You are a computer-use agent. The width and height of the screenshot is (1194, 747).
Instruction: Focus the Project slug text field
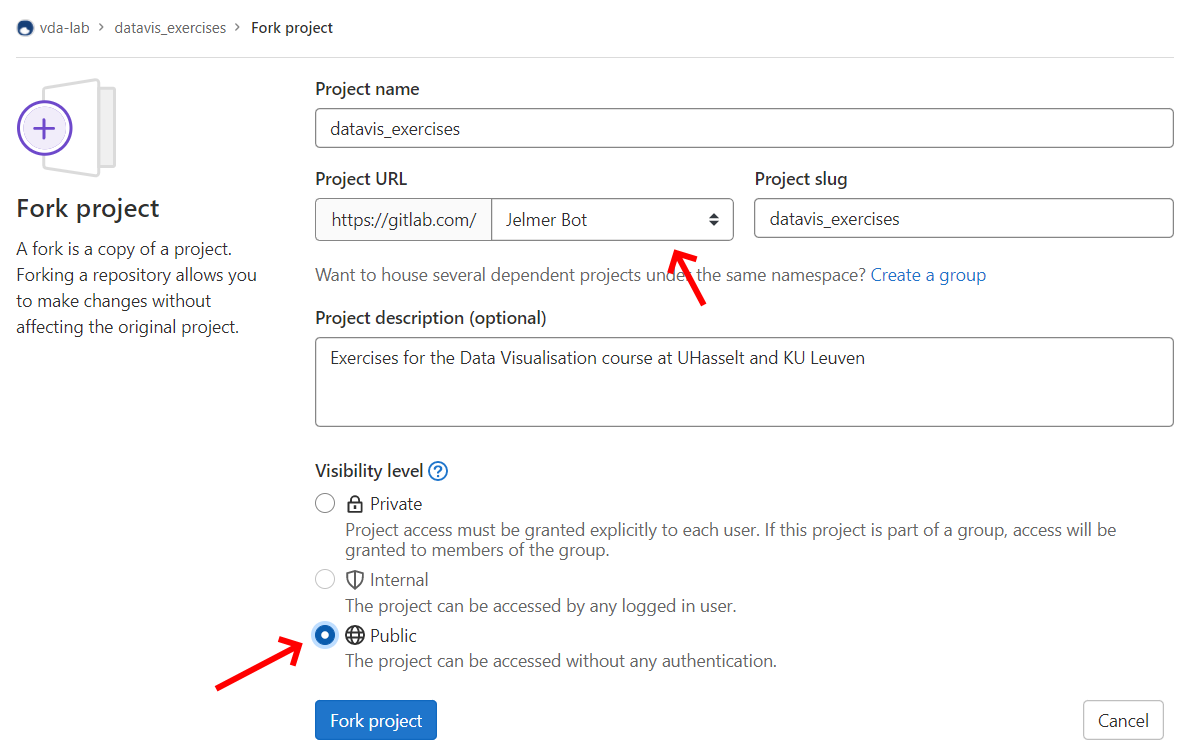[x=963, y=219]
